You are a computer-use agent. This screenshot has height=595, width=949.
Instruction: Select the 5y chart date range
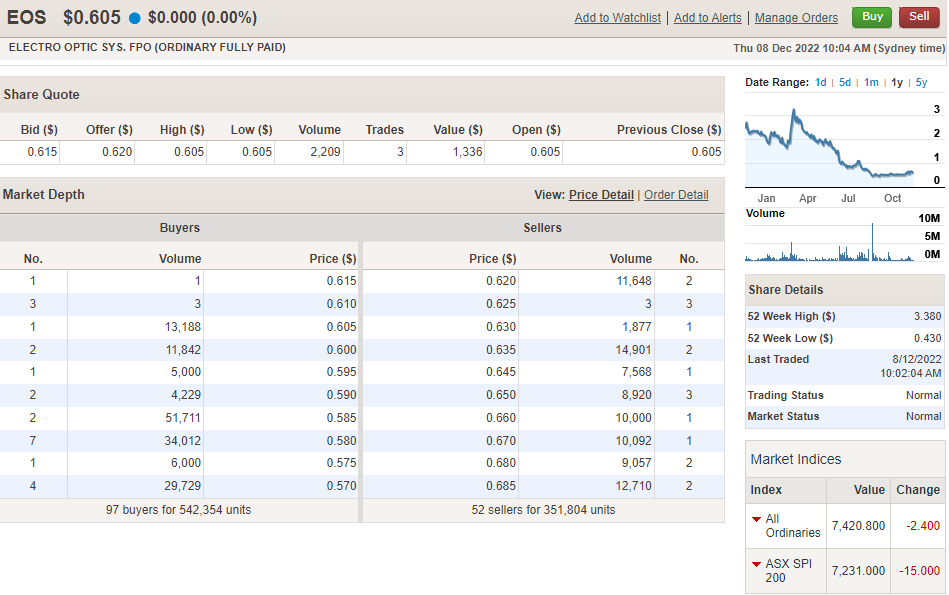[x=921, y=82]
